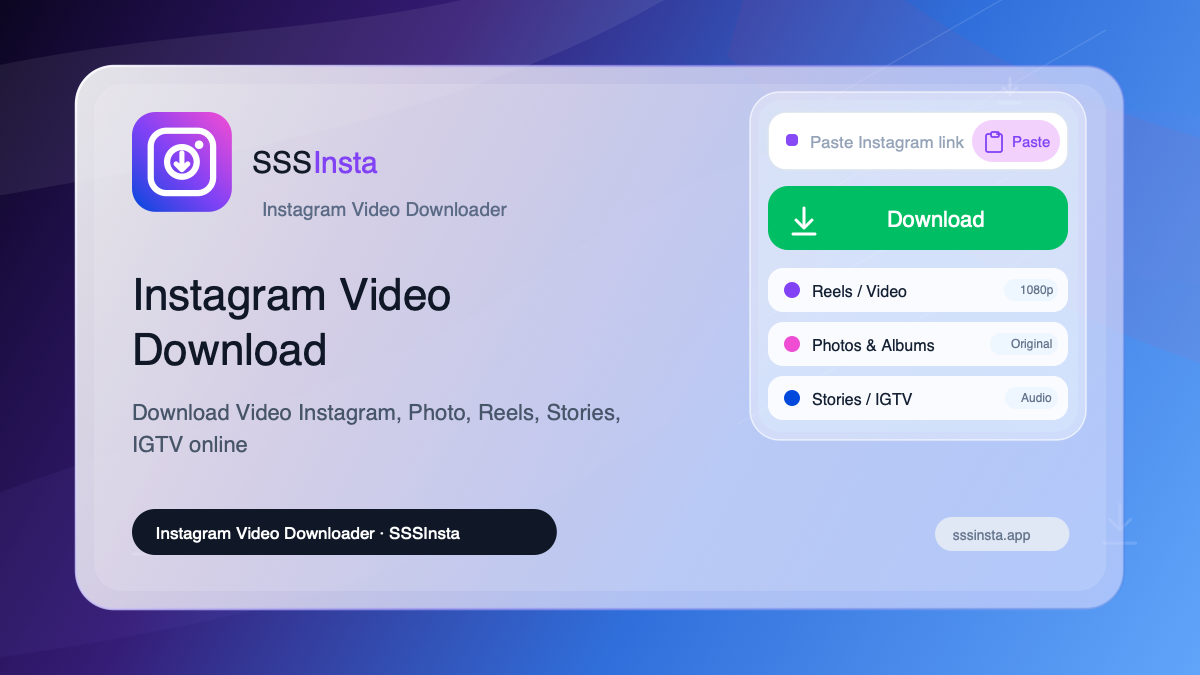Click the purple square in the link field
The height and width of the screenshot is (675, 1200).
[792, 141]
